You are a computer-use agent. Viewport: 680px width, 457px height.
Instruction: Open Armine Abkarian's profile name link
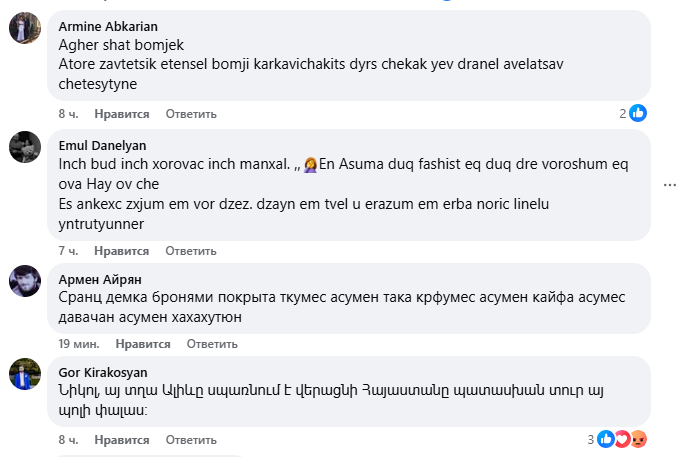(109, 26)
